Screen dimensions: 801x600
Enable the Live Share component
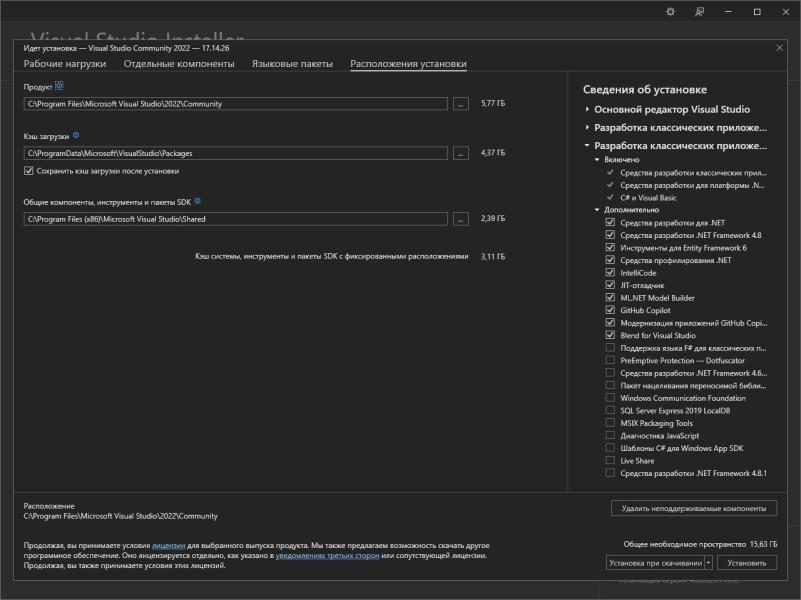[610, 461]
